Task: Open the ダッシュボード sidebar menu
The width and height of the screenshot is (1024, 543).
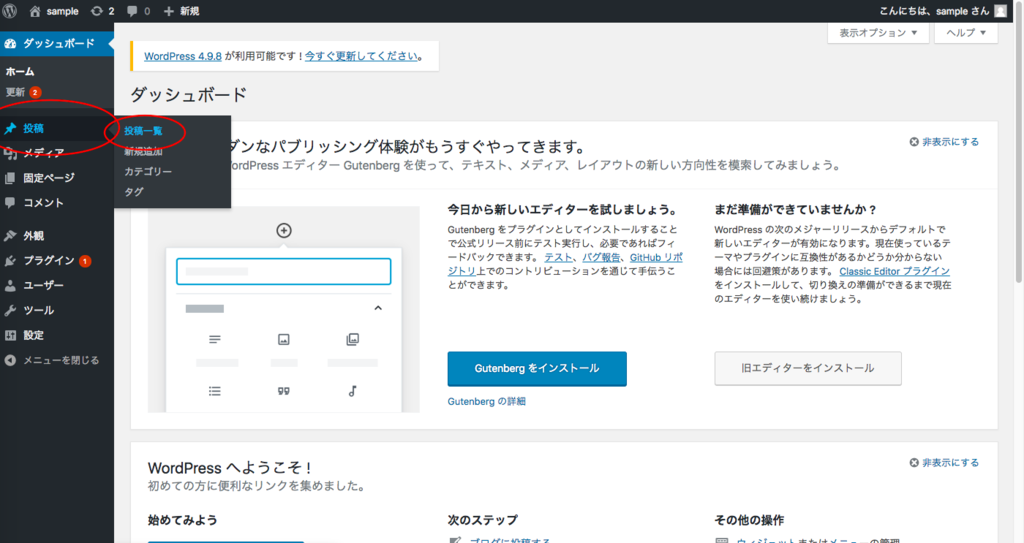Action: coord(57,44)
